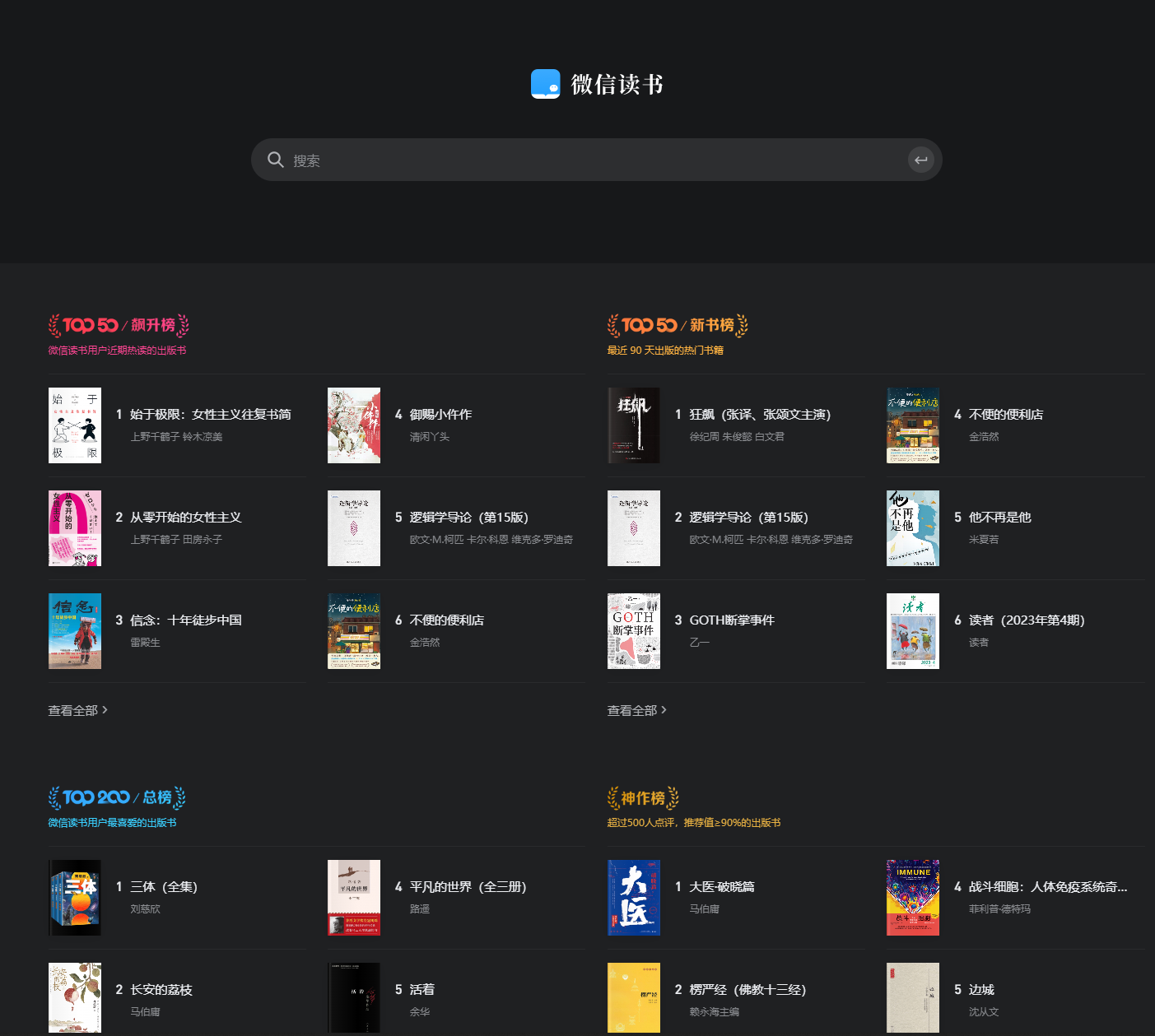Submit search with the return arrow button

pos(921,160)
